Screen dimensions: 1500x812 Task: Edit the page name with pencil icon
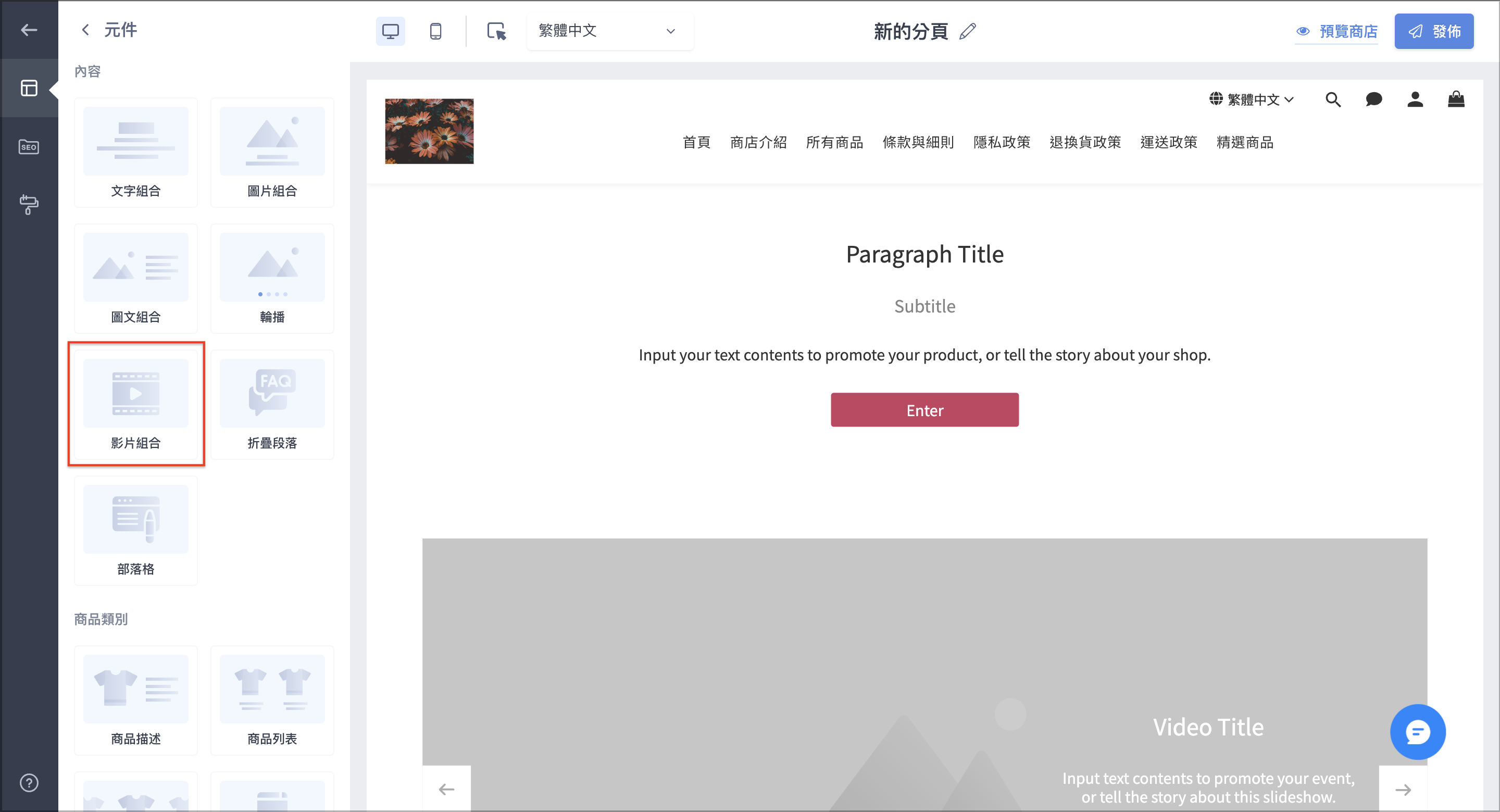(967, 31)
